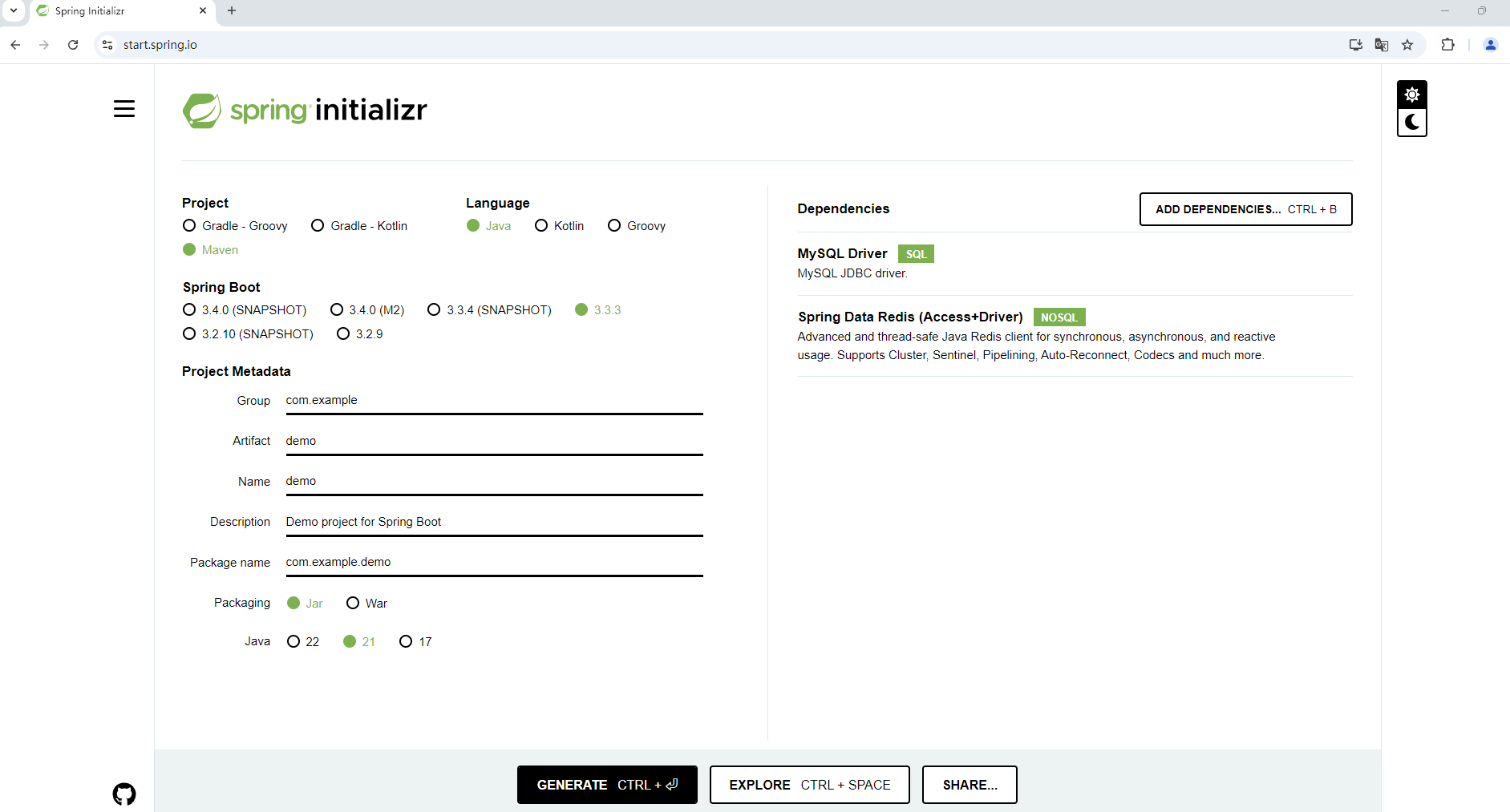The image size is (1510, 812).
Task: Select Spring Boot 3.2.9 version
Action: 360,334
